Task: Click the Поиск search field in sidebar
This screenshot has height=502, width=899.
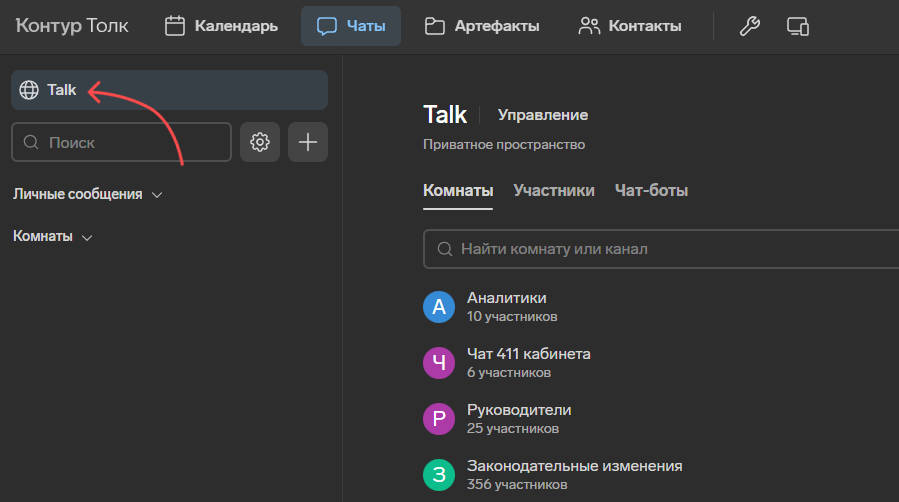Action: coord(122,142)
